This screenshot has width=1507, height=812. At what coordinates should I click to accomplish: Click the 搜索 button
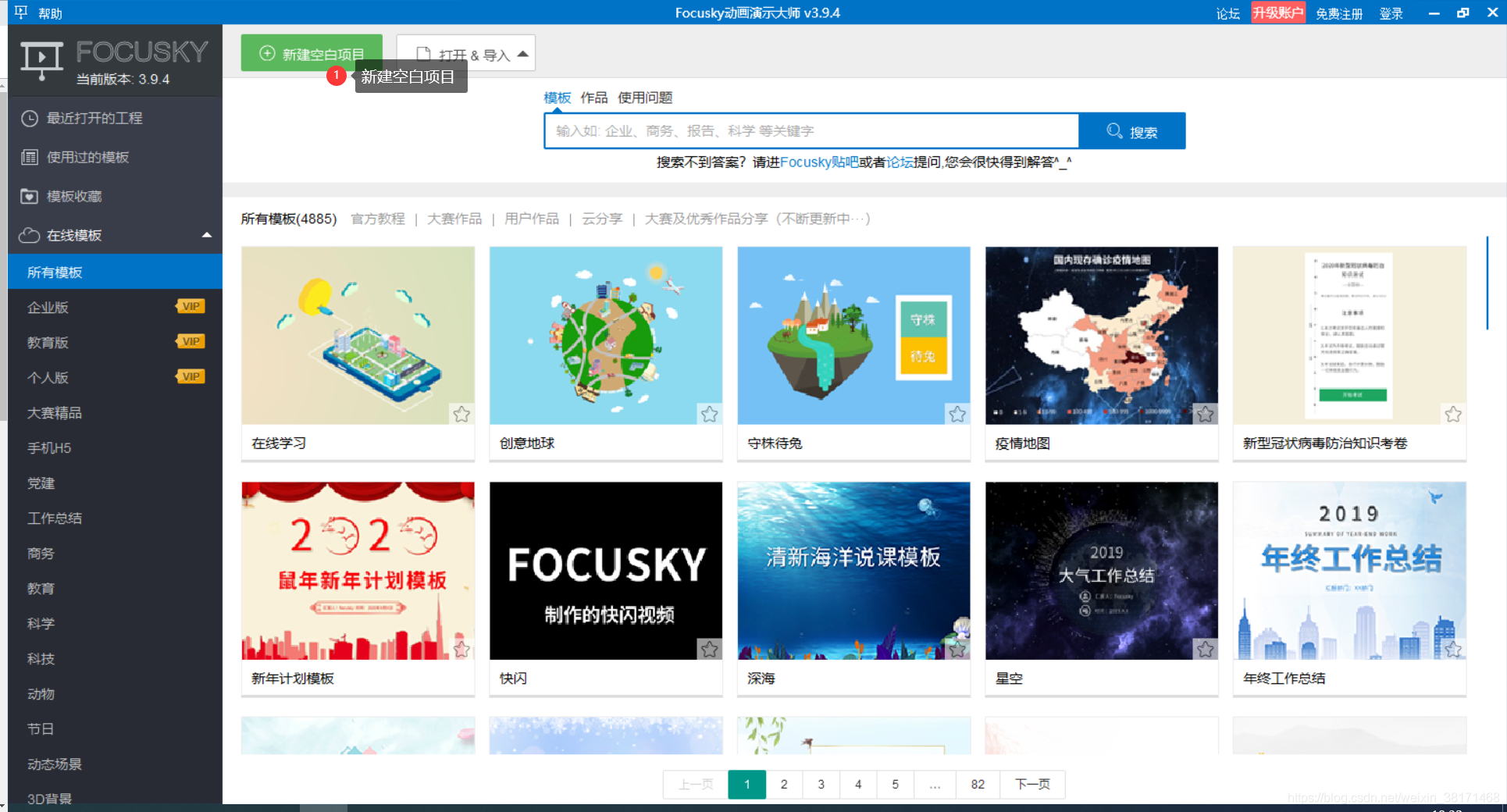point(1132,131)
